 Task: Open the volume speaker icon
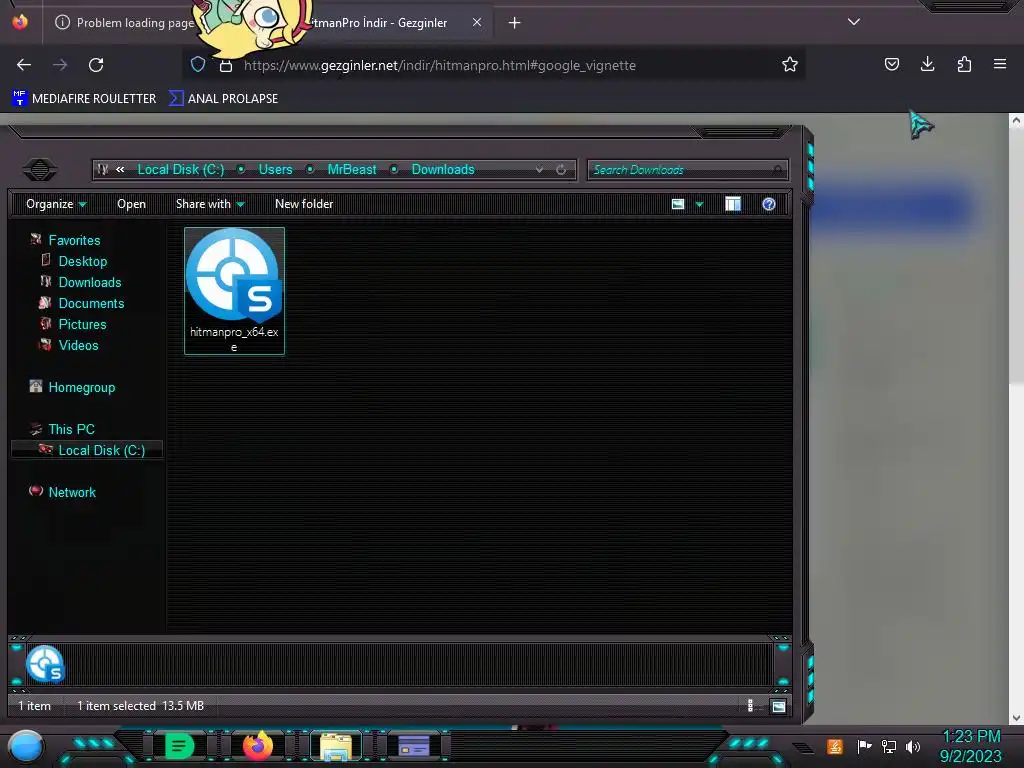click(x=913, y=746)
